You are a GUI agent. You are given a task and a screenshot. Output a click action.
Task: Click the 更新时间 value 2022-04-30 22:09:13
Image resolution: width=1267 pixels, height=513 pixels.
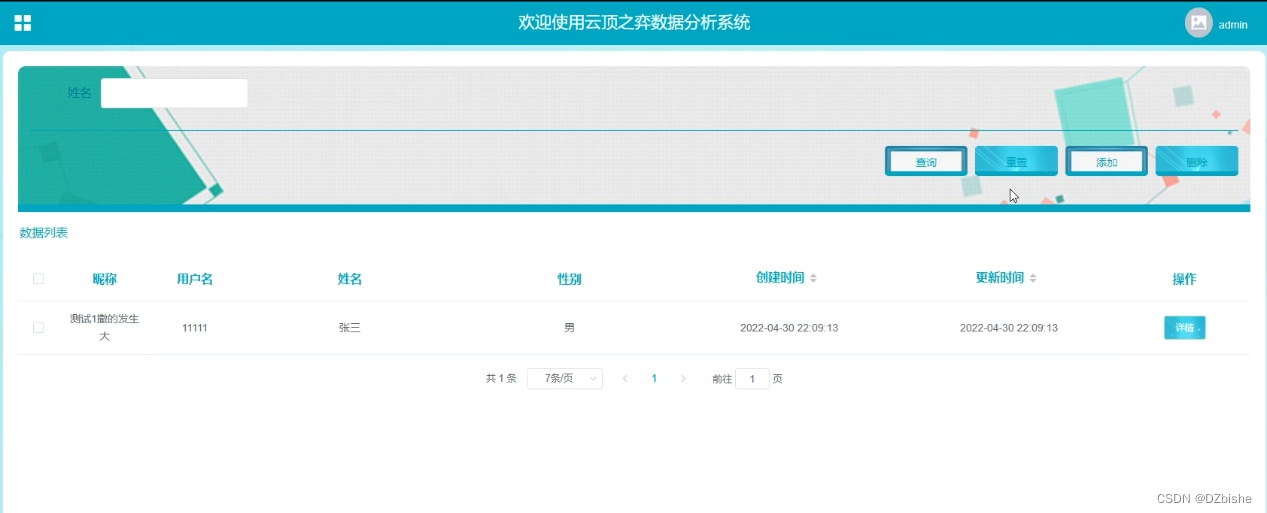[1009, 327]
